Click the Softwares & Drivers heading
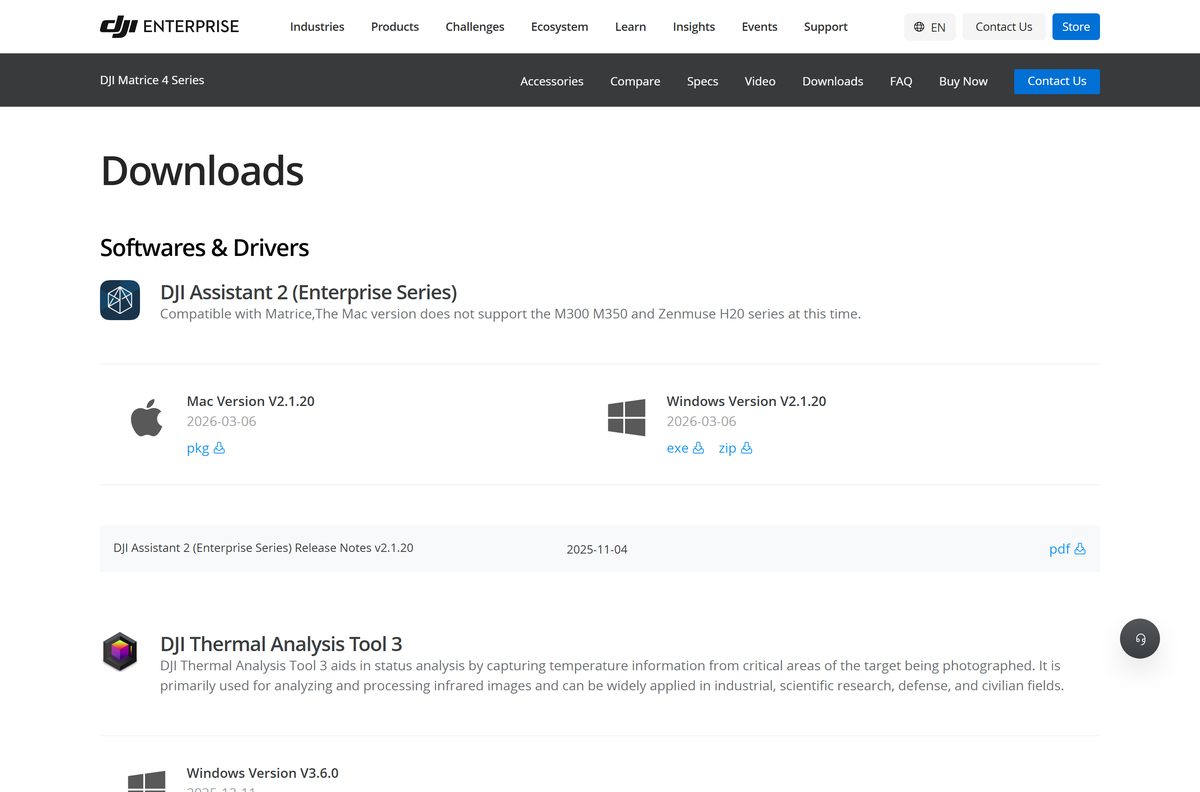Viewport: 1200px width, 792px height. pos(205,247)
